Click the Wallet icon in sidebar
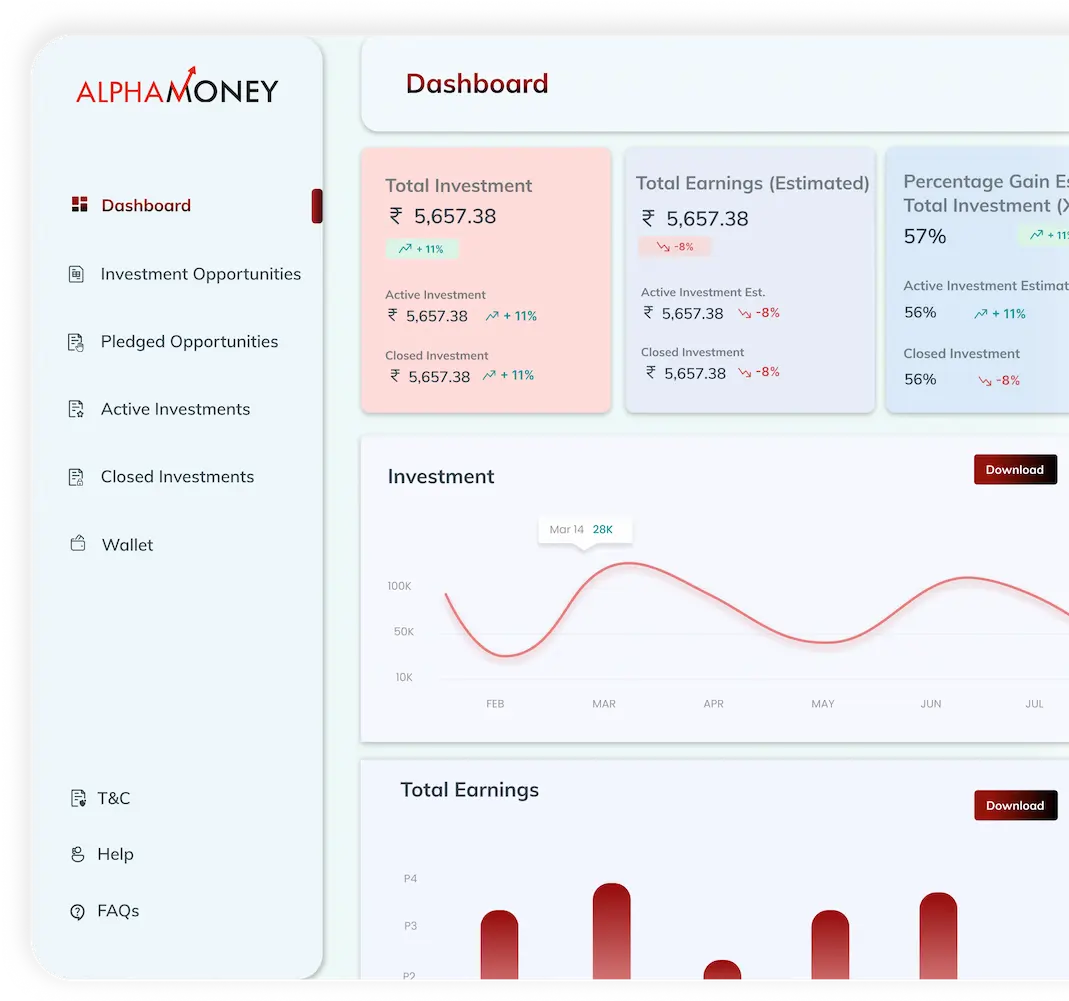The height and width of the screenshot is (1001, 1069). [78, 543]
